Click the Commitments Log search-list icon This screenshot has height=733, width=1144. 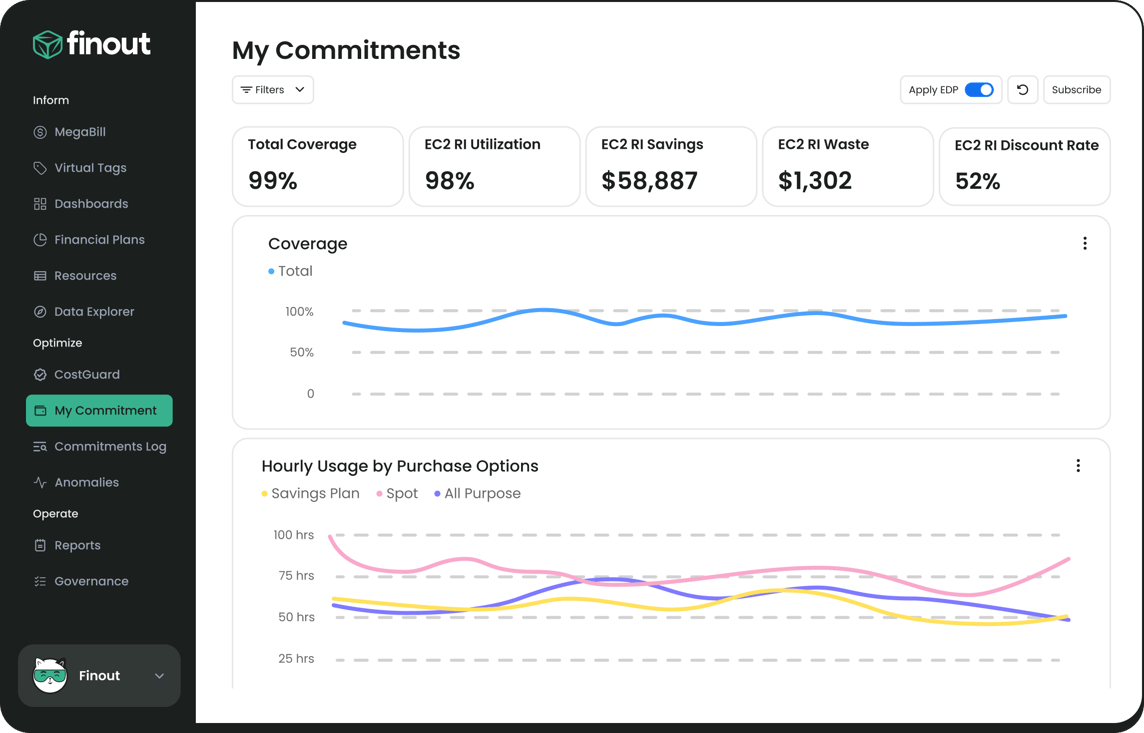pyautogui.click(x=40, y=446)
